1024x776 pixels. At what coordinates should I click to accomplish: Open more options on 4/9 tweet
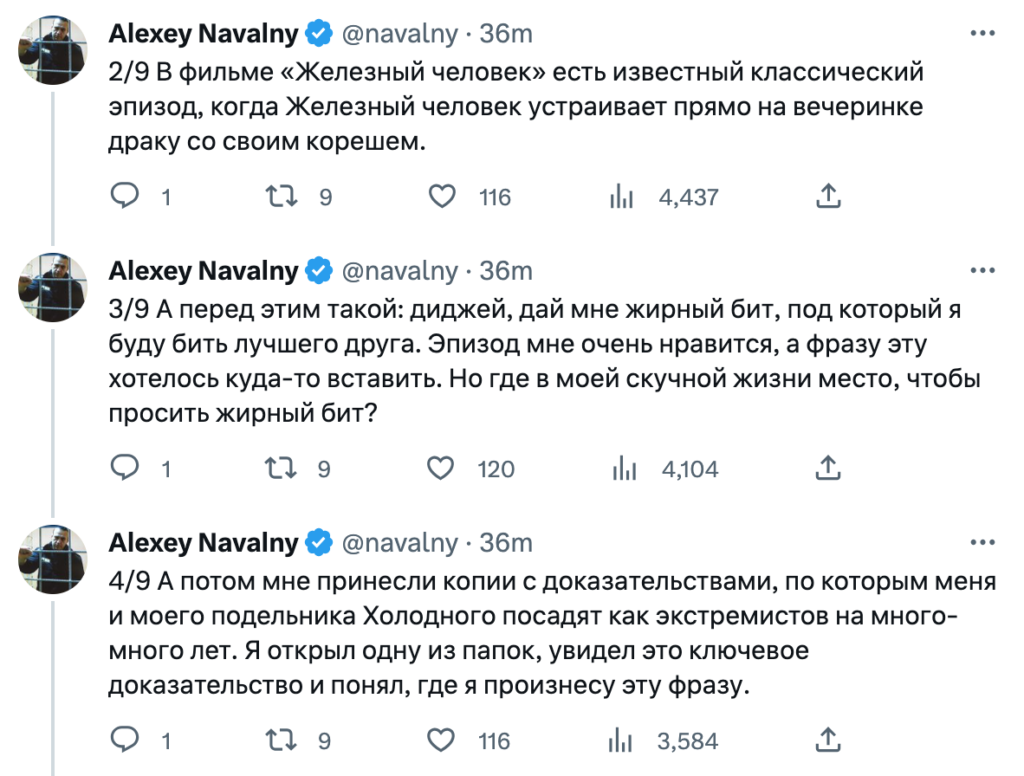tap(983, 543)
